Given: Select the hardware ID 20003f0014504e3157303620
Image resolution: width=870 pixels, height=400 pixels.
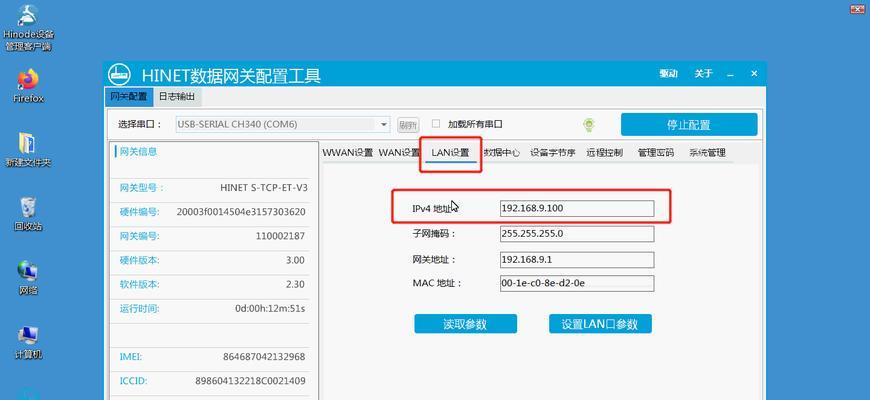Looking at the screenshot, I should pos(241,212).
